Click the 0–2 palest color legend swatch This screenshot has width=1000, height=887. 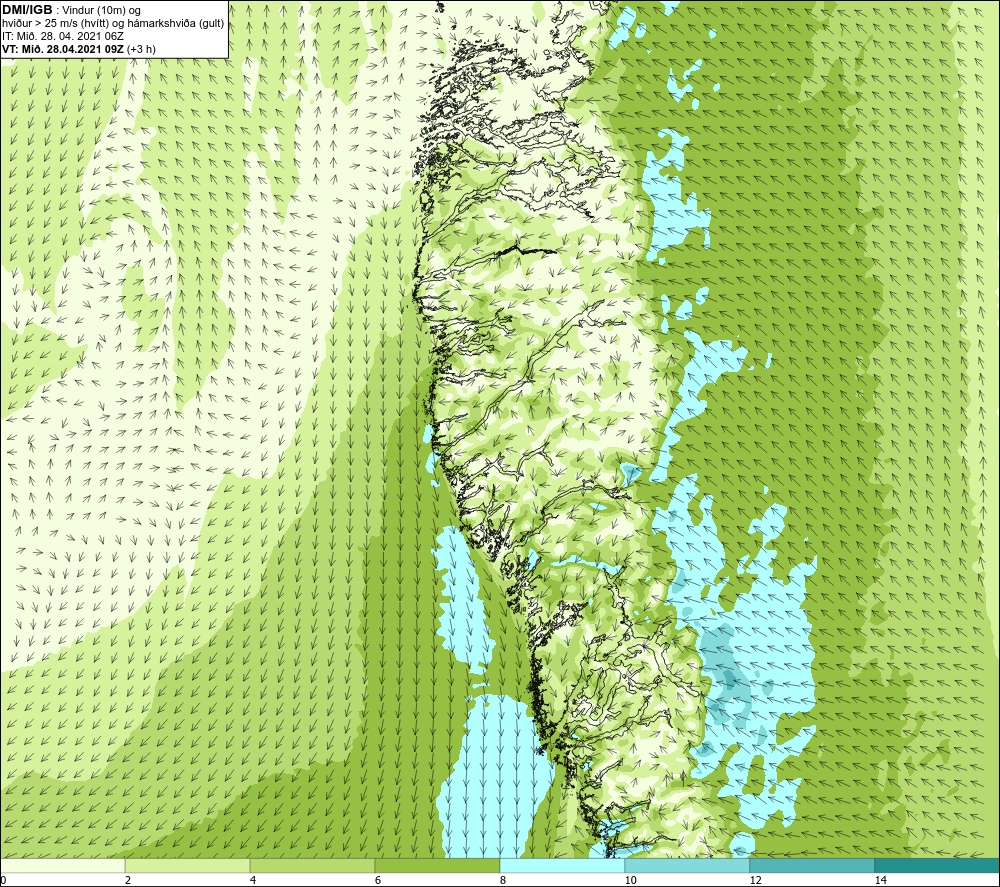62,865
